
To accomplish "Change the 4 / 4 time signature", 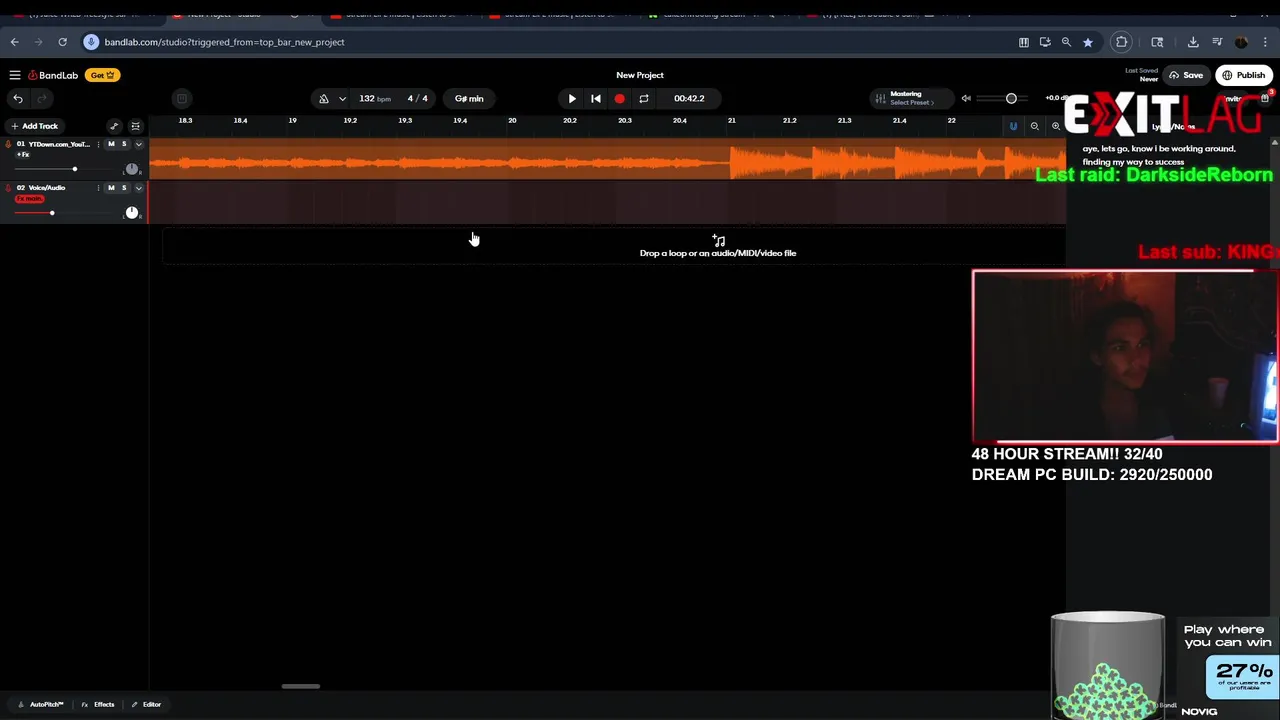I will point(418,99).
